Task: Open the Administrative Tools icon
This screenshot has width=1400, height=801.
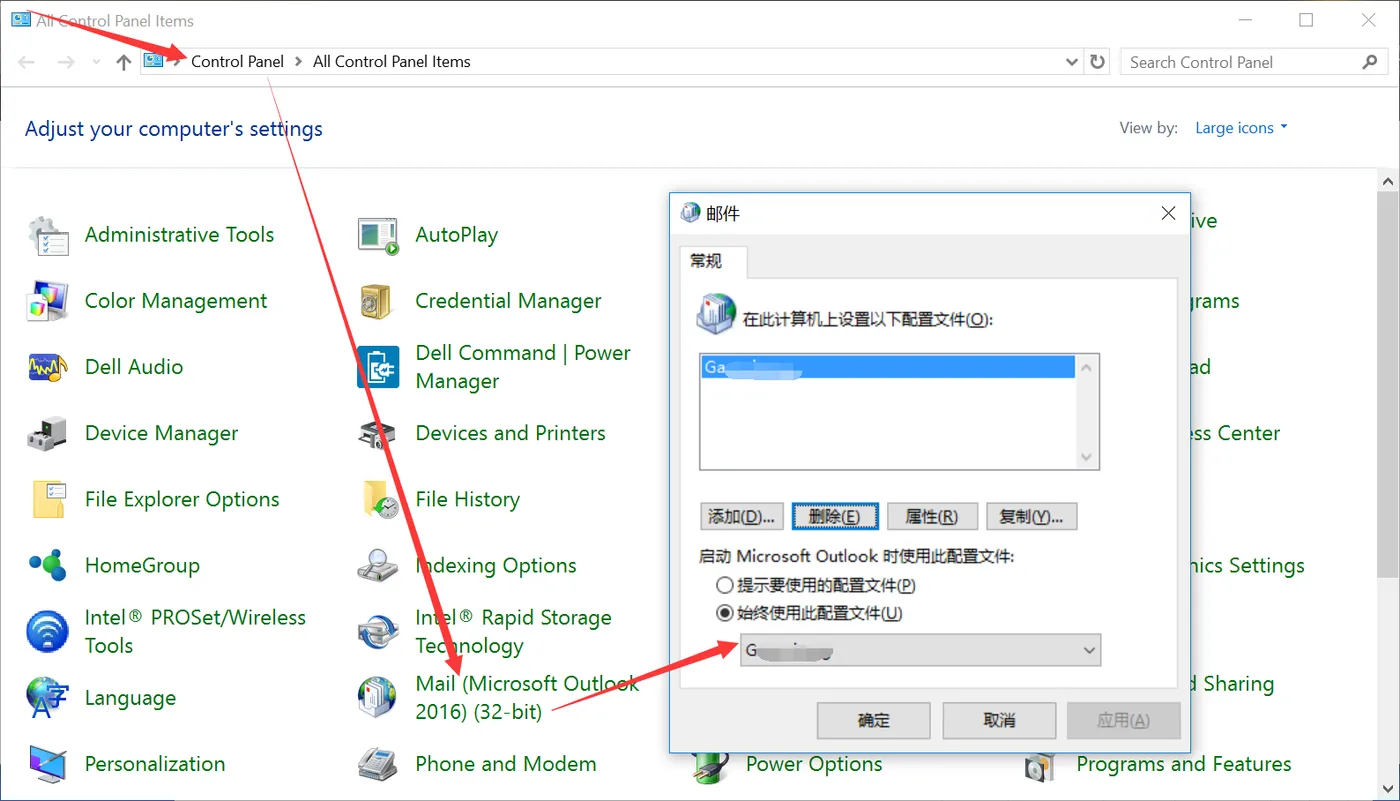Action: click(48, 235)
